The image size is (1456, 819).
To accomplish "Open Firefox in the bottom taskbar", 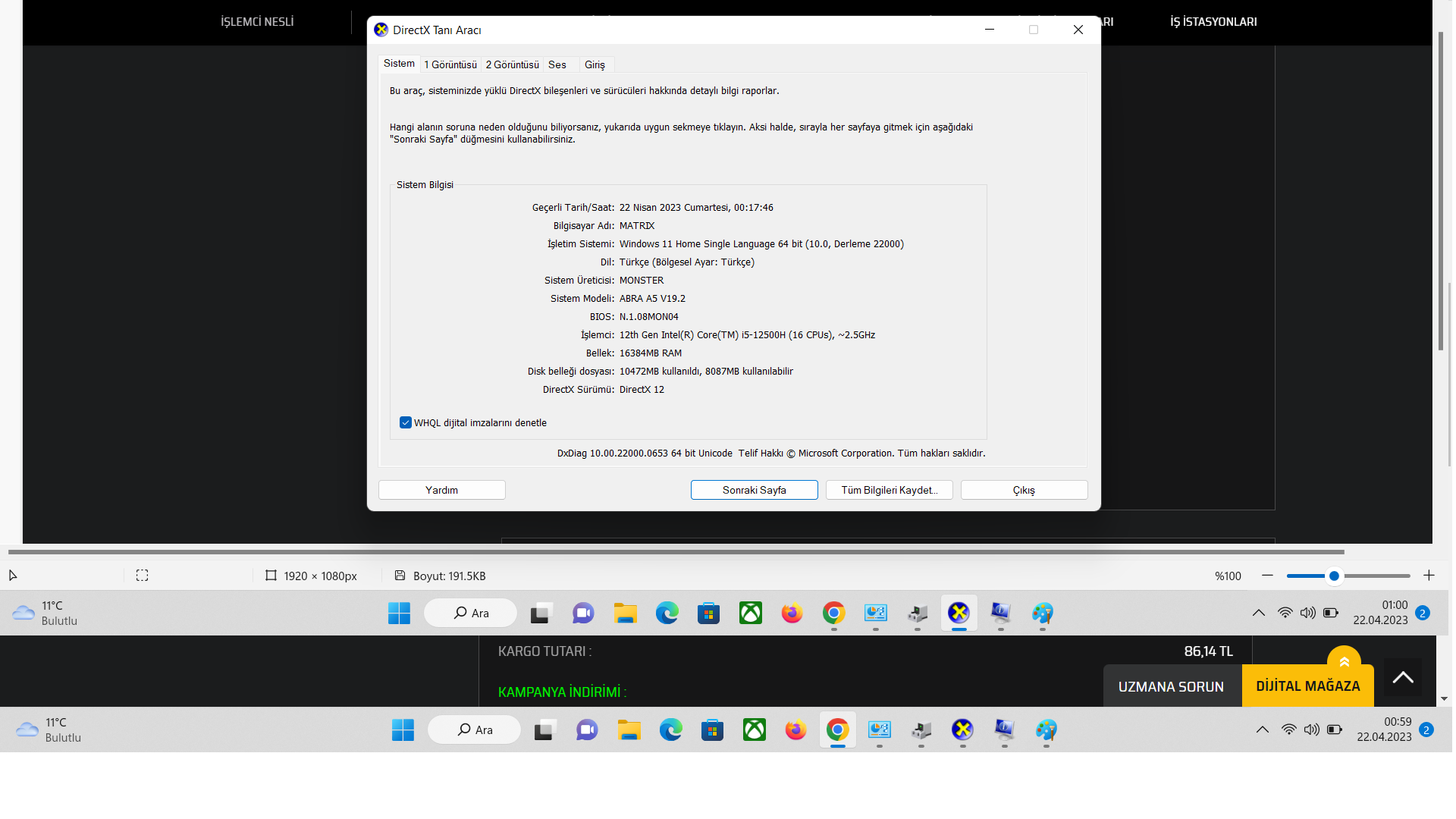I will coord(796,730).
